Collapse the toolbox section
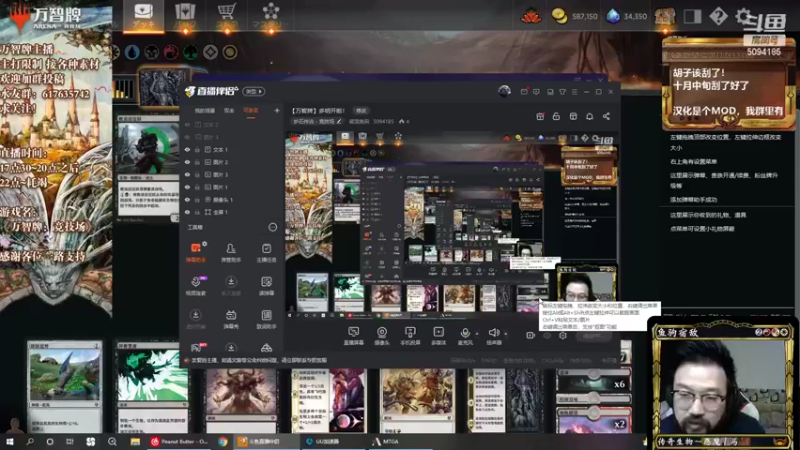The image size is (800, 450). (273, 227)
